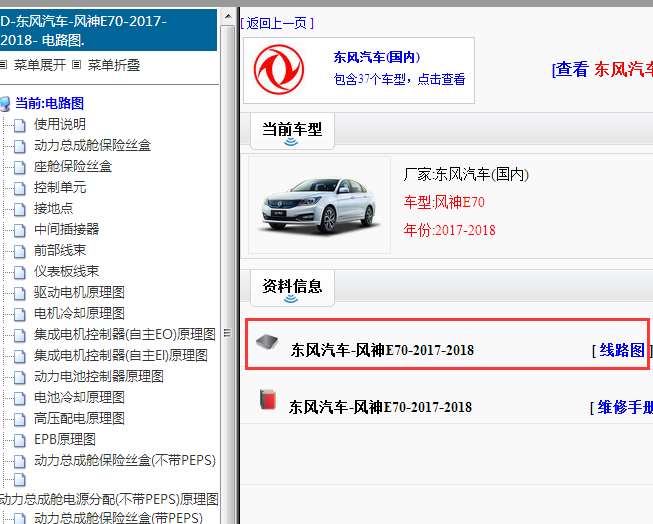Open 驱动电机原理图 tree item

tap(80, 292)
